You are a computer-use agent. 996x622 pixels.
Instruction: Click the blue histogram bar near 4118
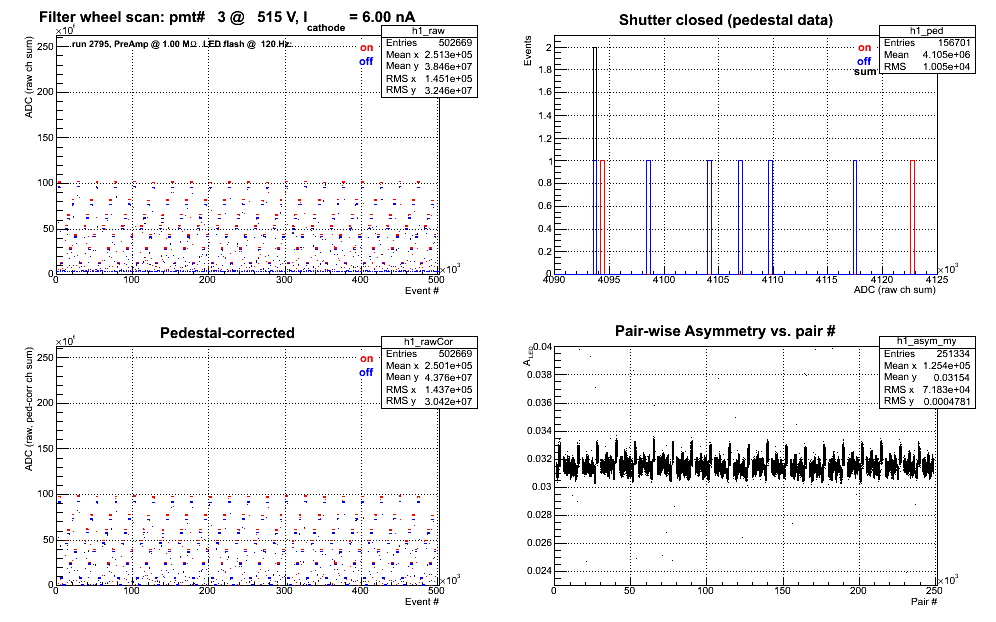855,217
